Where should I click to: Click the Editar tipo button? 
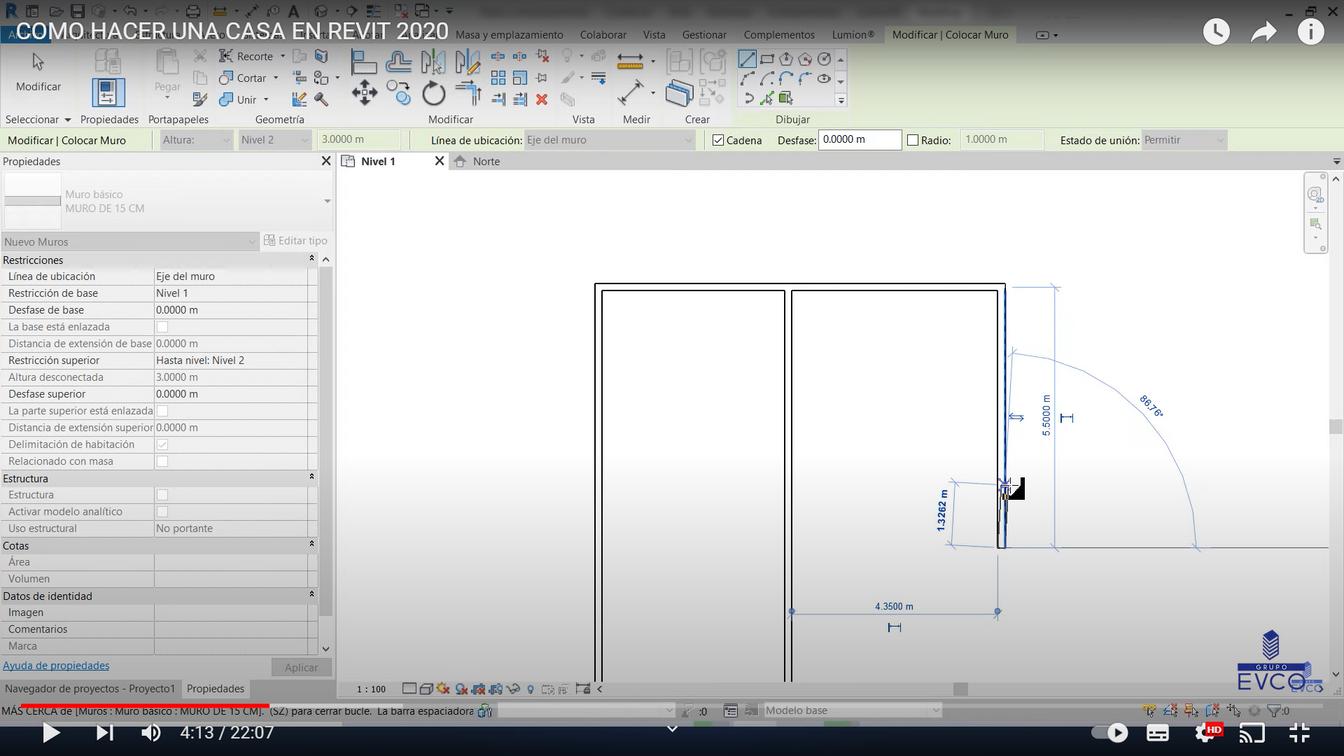coord(296,241)
